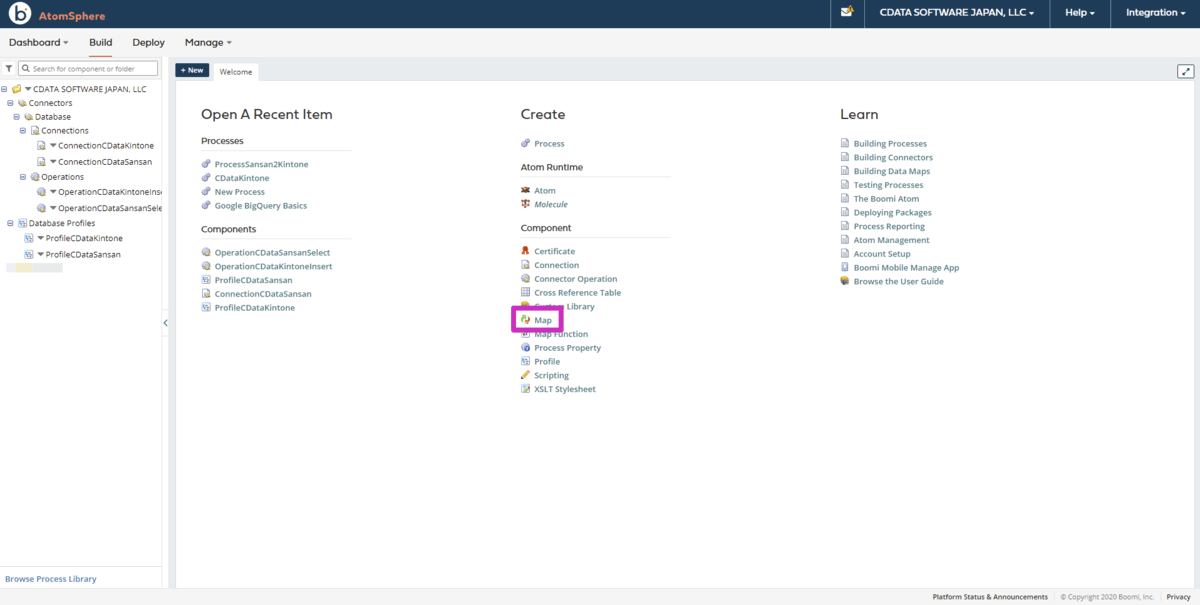Click the ProcessSansan2Kintone recent process icon
The width and height of the screenshot is (1200, 605).
[x=206, y=164]
